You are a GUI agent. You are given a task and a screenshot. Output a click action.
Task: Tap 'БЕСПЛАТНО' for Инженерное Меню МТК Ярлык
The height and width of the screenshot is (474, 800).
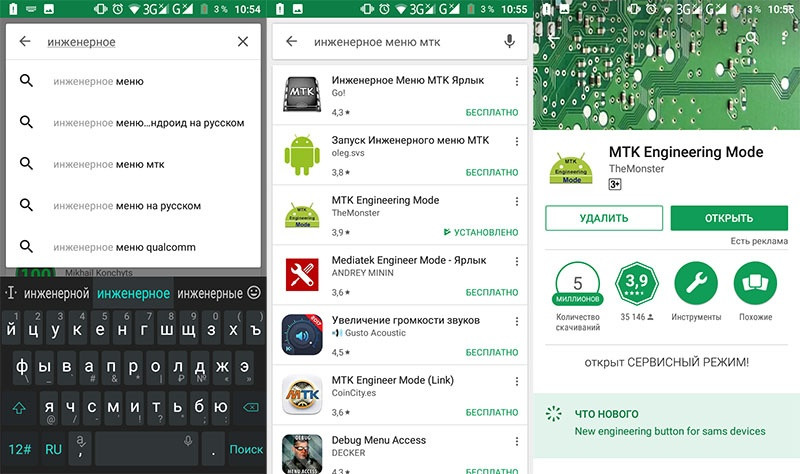pyautogui.click(x=492, y=112)
